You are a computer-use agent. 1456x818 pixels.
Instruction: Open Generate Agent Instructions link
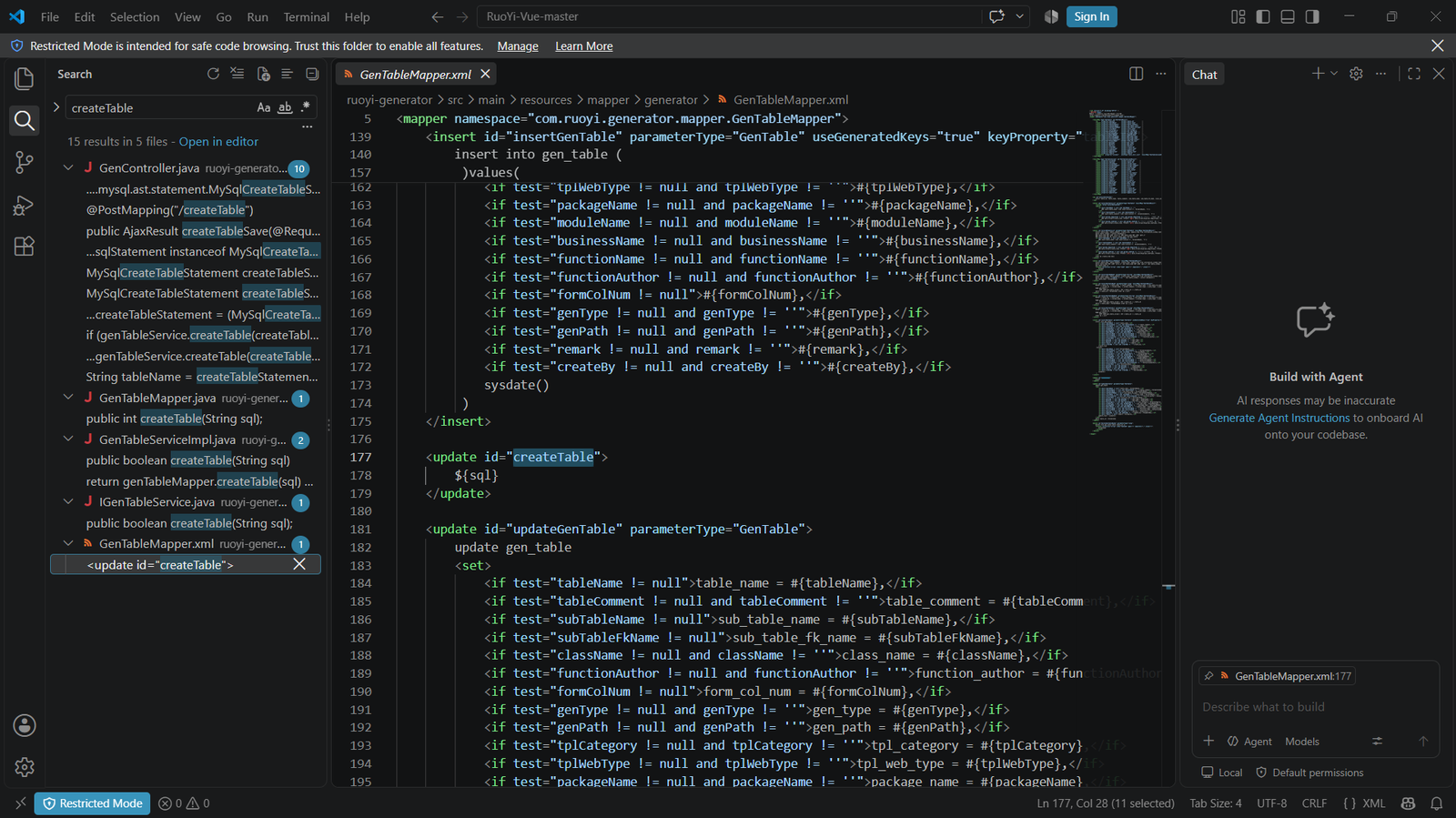pos(1279,418)
